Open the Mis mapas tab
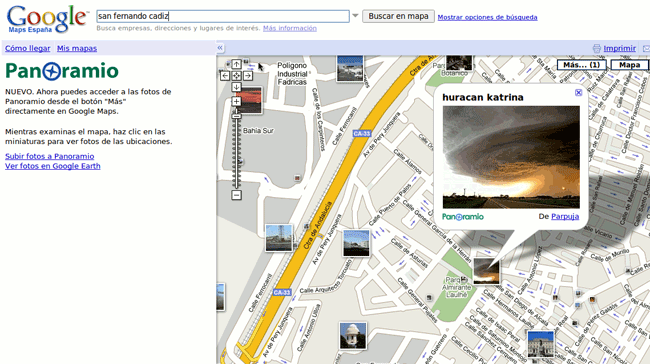This screenshot has height=364, width=650. 77,49
